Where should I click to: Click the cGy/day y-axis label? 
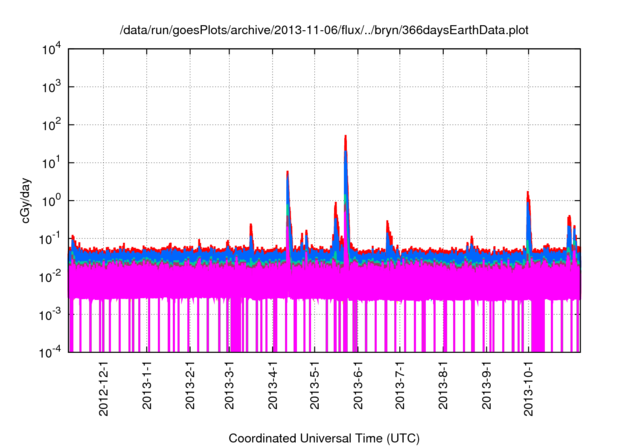pos(26,200)
